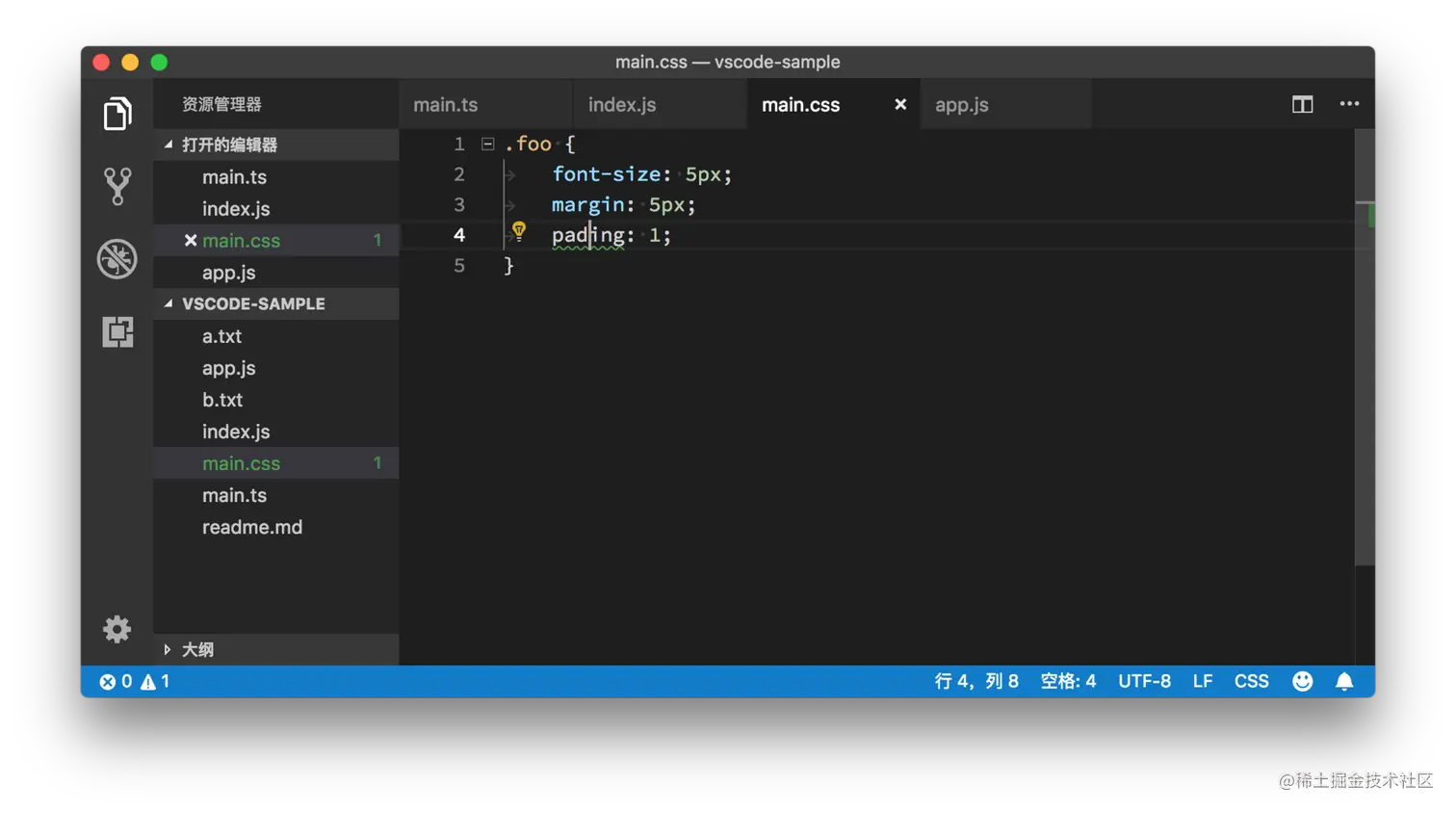Click the warnings count in status bar
The image size is (1456, 813).
tap(155, 681)
